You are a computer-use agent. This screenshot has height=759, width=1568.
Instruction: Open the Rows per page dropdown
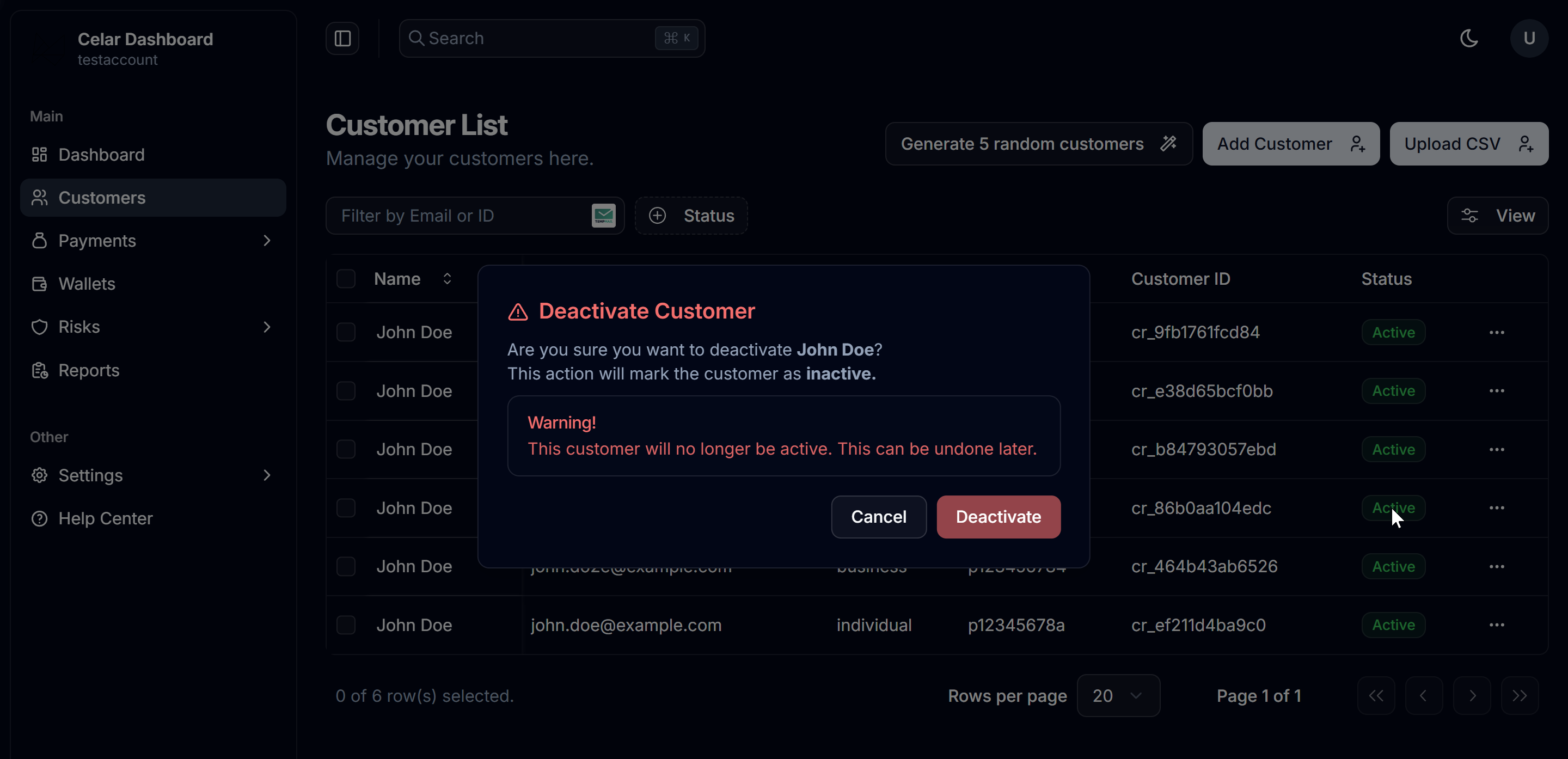tap(1118, 696)
